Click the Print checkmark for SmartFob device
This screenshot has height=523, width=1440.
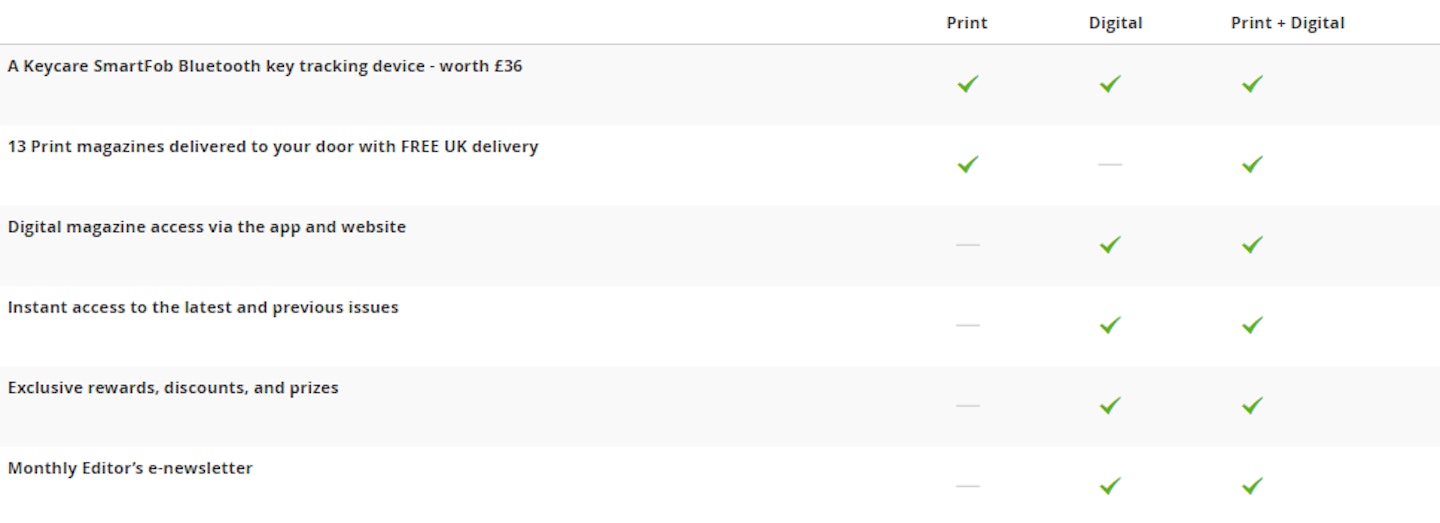pyautogui.click(x=967, y=84)
